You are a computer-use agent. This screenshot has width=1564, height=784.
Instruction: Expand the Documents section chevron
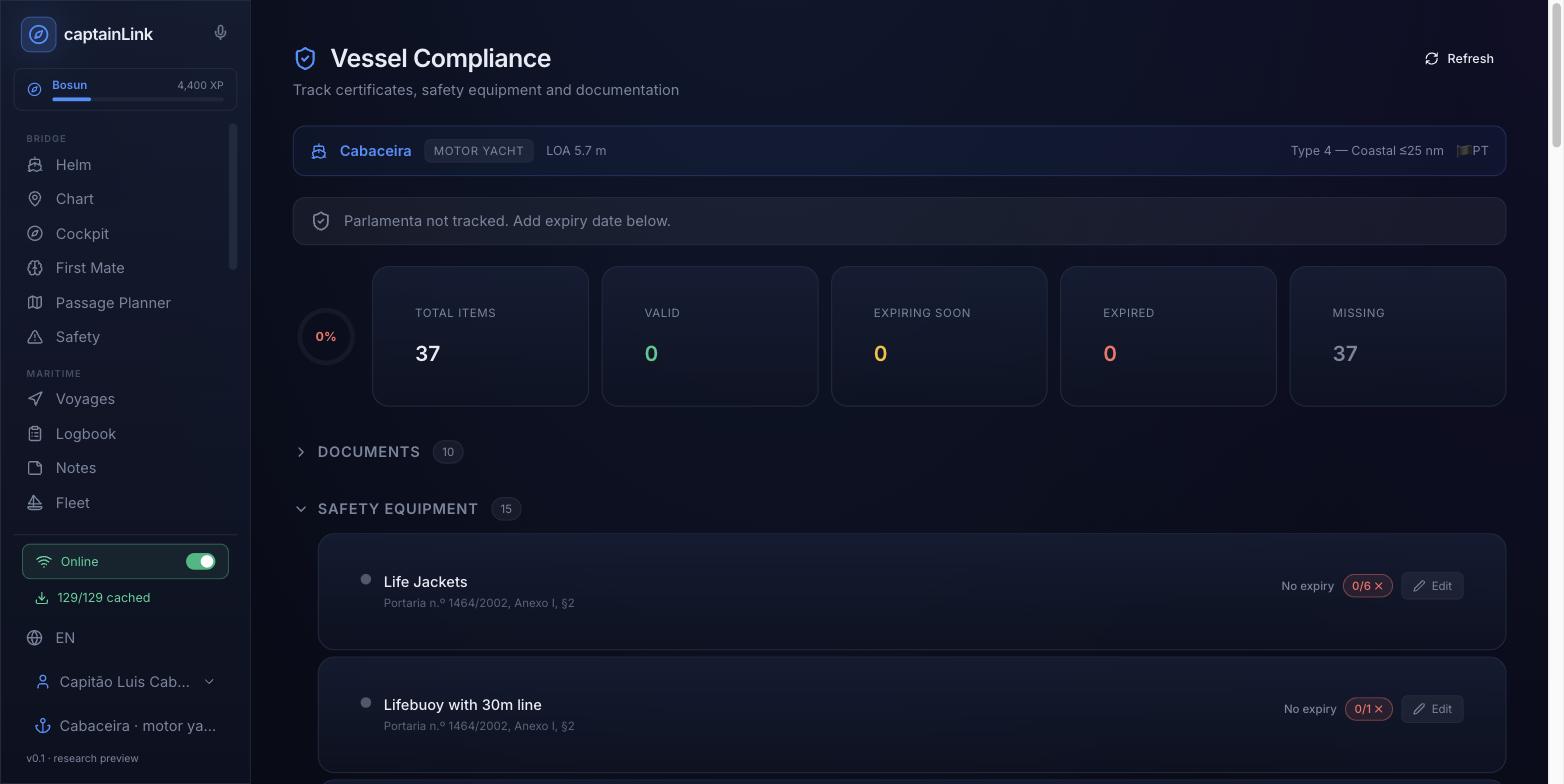[x=301, y=452]
